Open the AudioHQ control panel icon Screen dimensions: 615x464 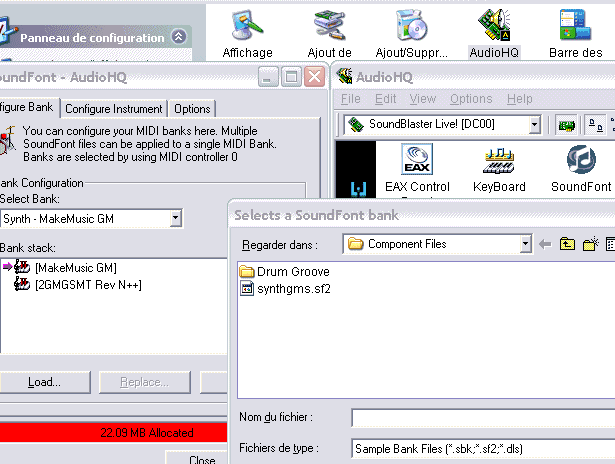[494, 35]
